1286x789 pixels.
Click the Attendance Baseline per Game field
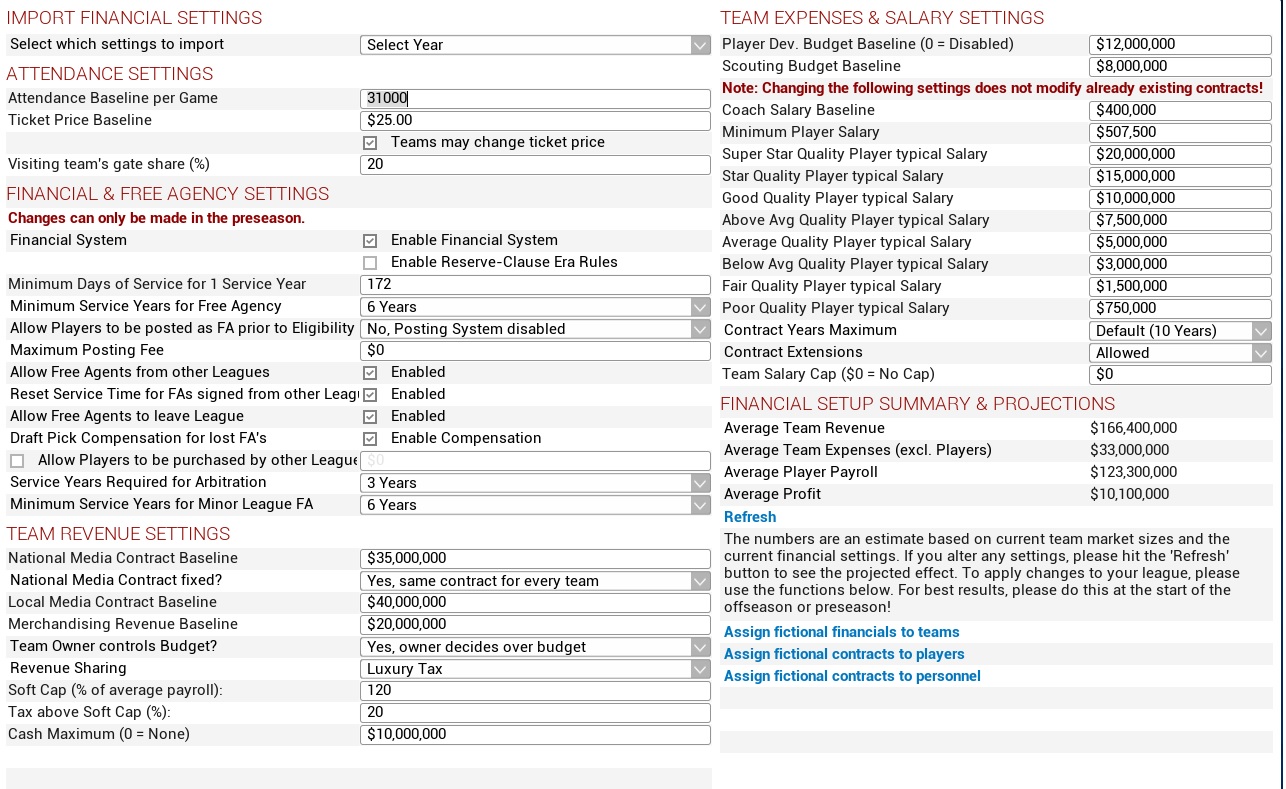(x=535, y=99)
